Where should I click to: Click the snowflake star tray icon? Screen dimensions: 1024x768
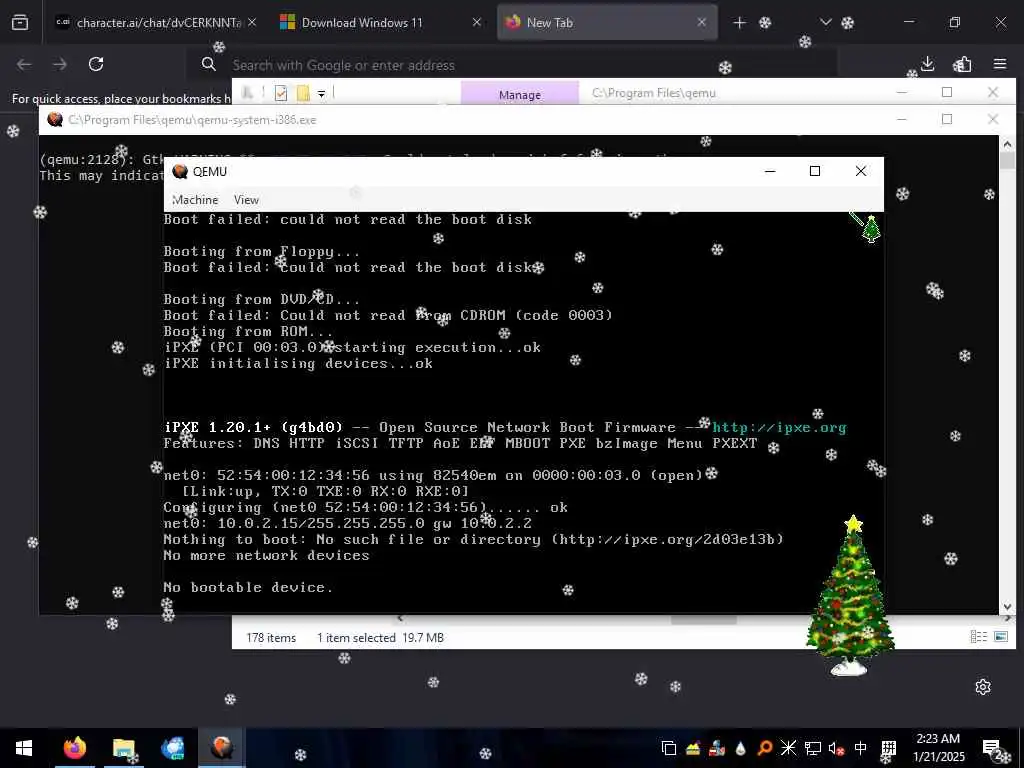click(x=788, y=748)
